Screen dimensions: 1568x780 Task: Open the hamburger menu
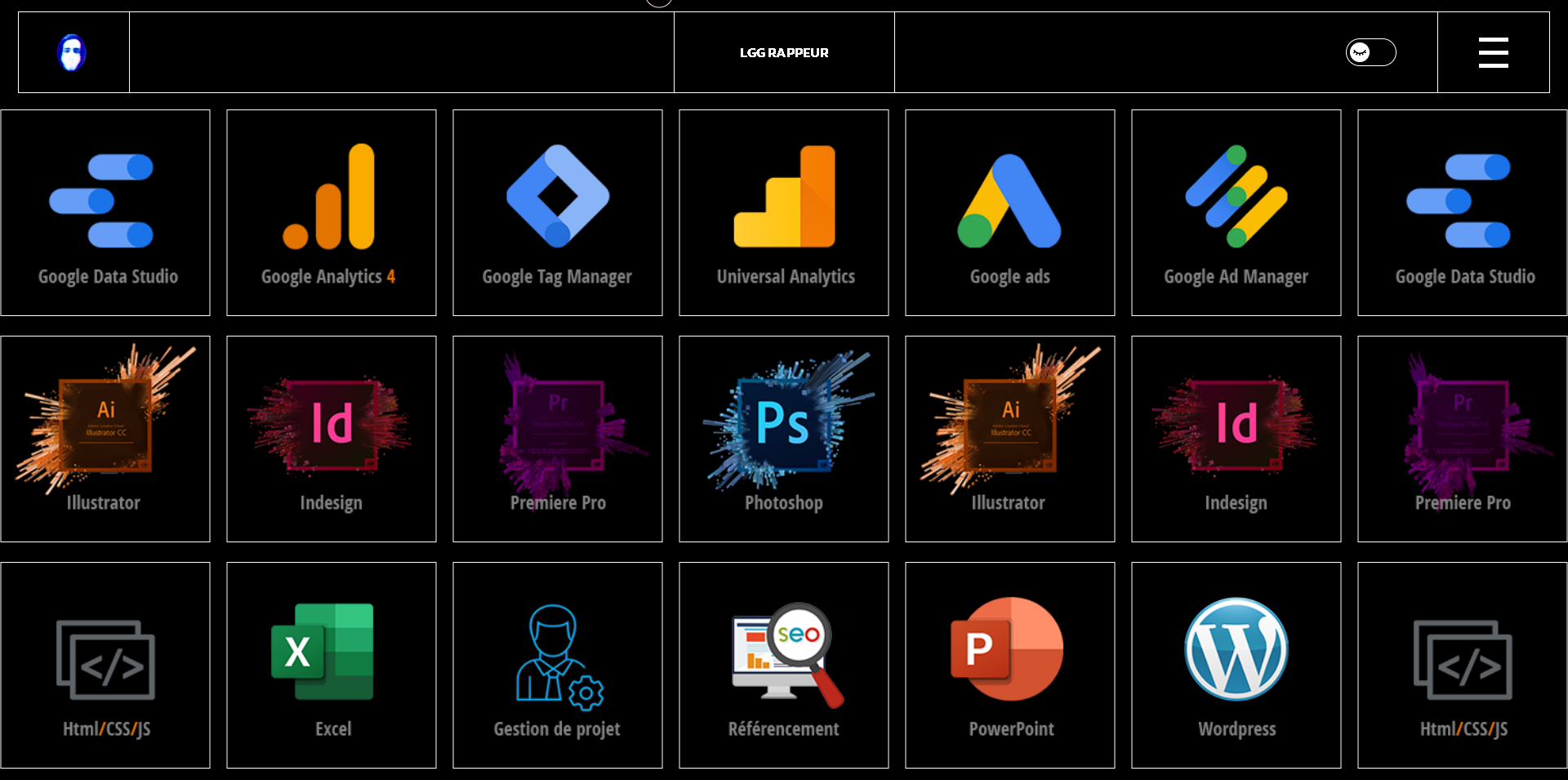[x=1493, y=52]
